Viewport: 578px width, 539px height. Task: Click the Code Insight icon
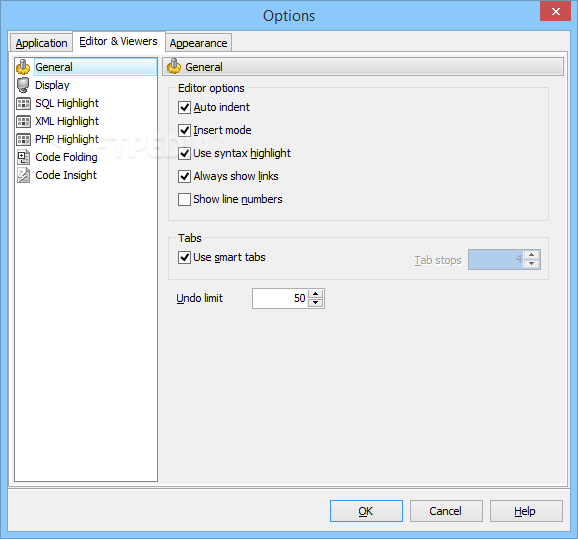[23, 175]
